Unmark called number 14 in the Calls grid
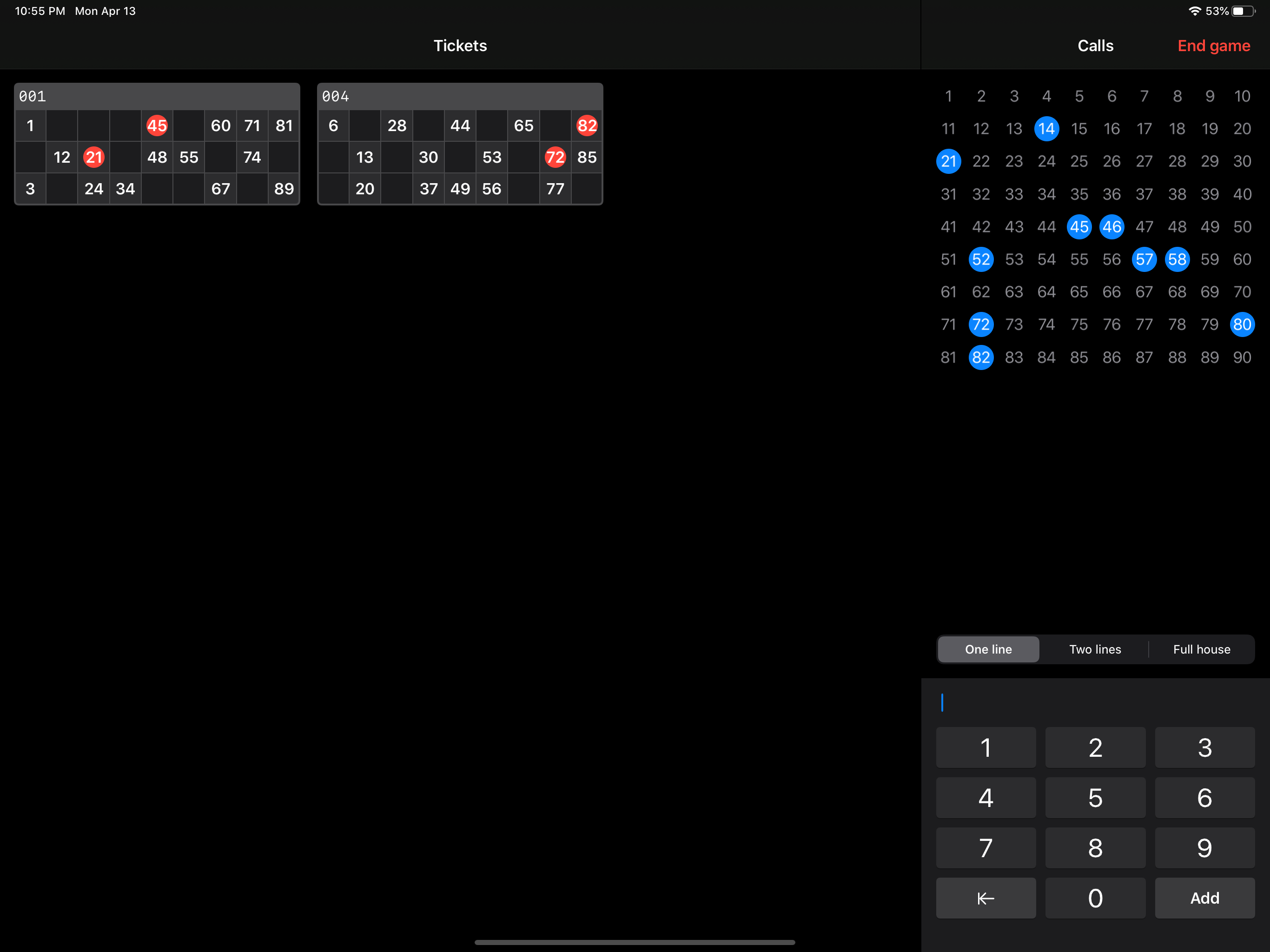Viewport: 1270px width, 952px height. pyautogui.click(x=1047, y=129)
